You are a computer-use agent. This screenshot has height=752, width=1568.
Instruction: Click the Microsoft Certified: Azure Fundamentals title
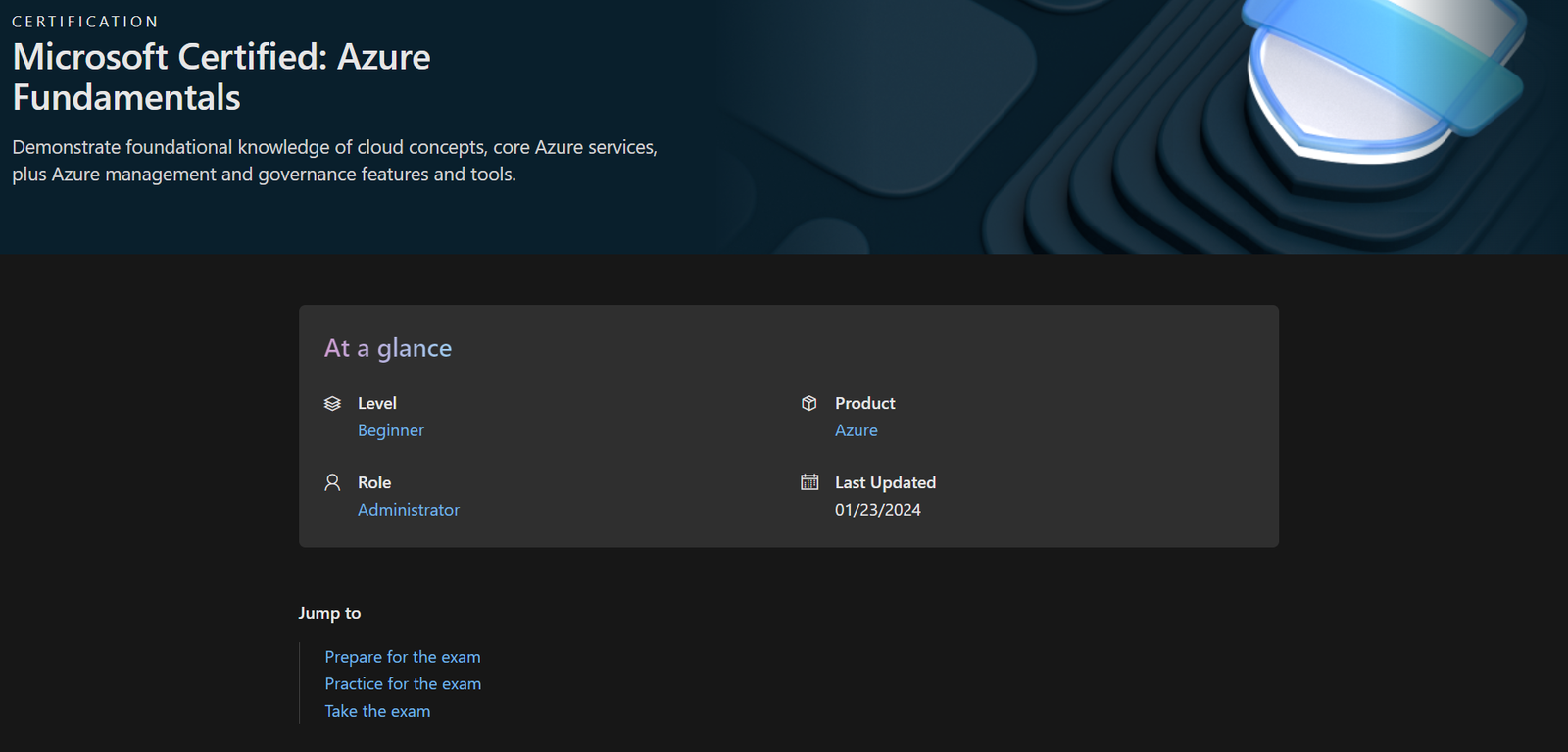pos(221,76)
